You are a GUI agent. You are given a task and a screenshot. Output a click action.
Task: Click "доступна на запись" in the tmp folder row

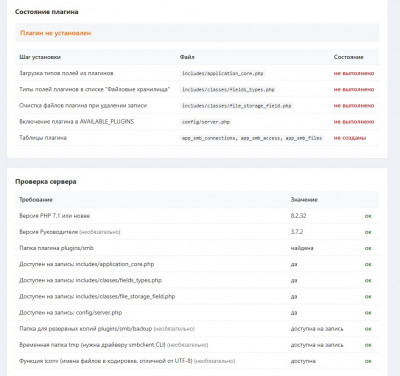[x=317, y=345]
